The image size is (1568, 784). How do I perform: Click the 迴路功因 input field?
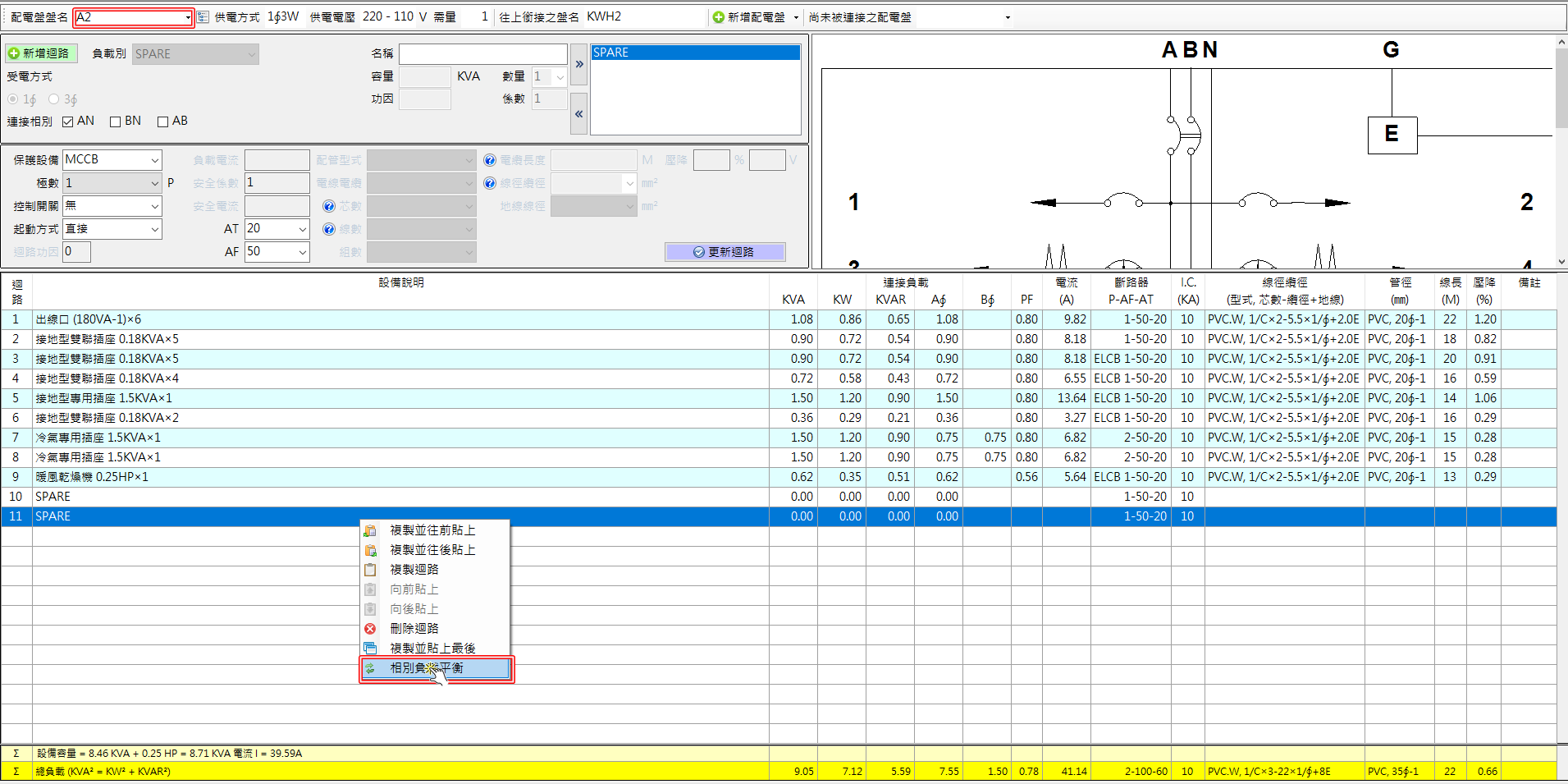(x=76, y=252)
